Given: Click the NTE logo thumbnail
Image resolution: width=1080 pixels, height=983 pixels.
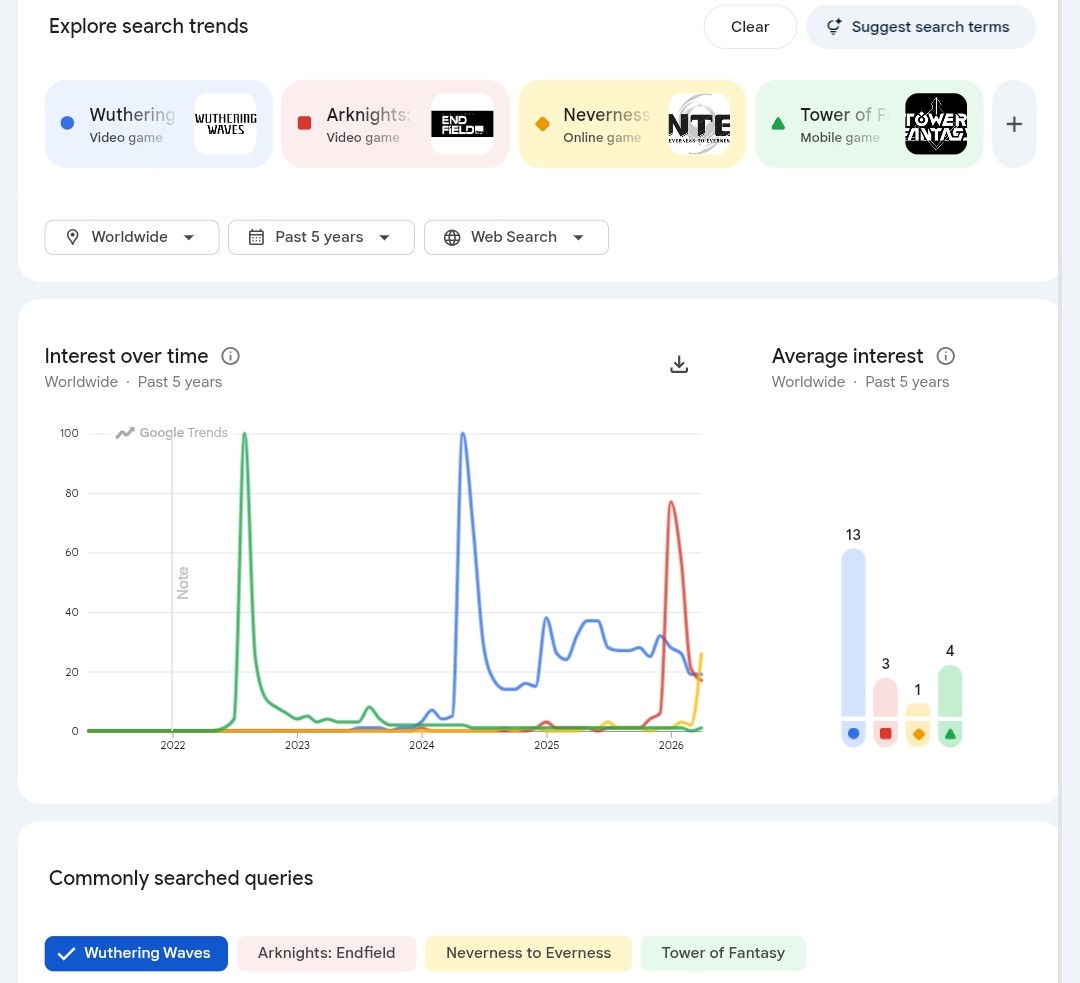Looking at the screenshot, I should [699, 124].
